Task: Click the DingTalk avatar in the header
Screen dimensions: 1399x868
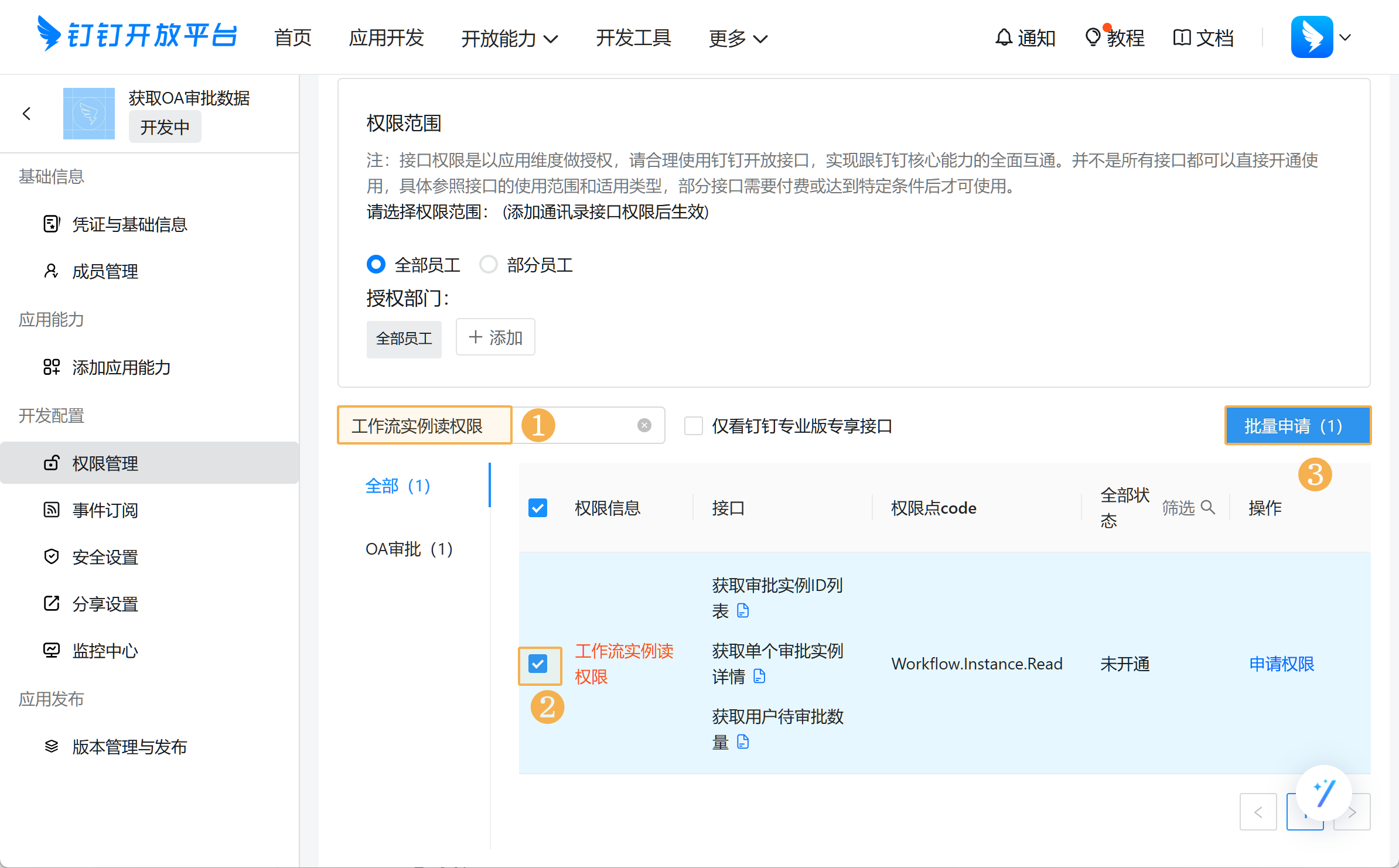Action: pyautogui.click(x=1312, y=37)
